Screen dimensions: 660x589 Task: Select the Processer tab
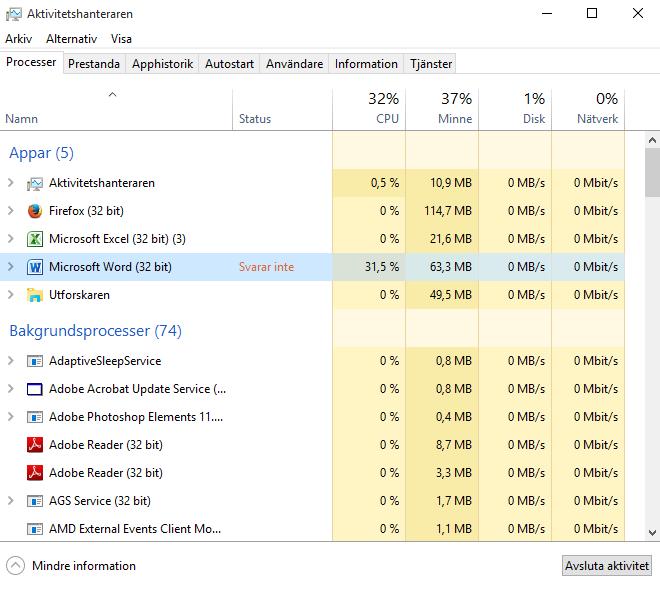(31, 62)
